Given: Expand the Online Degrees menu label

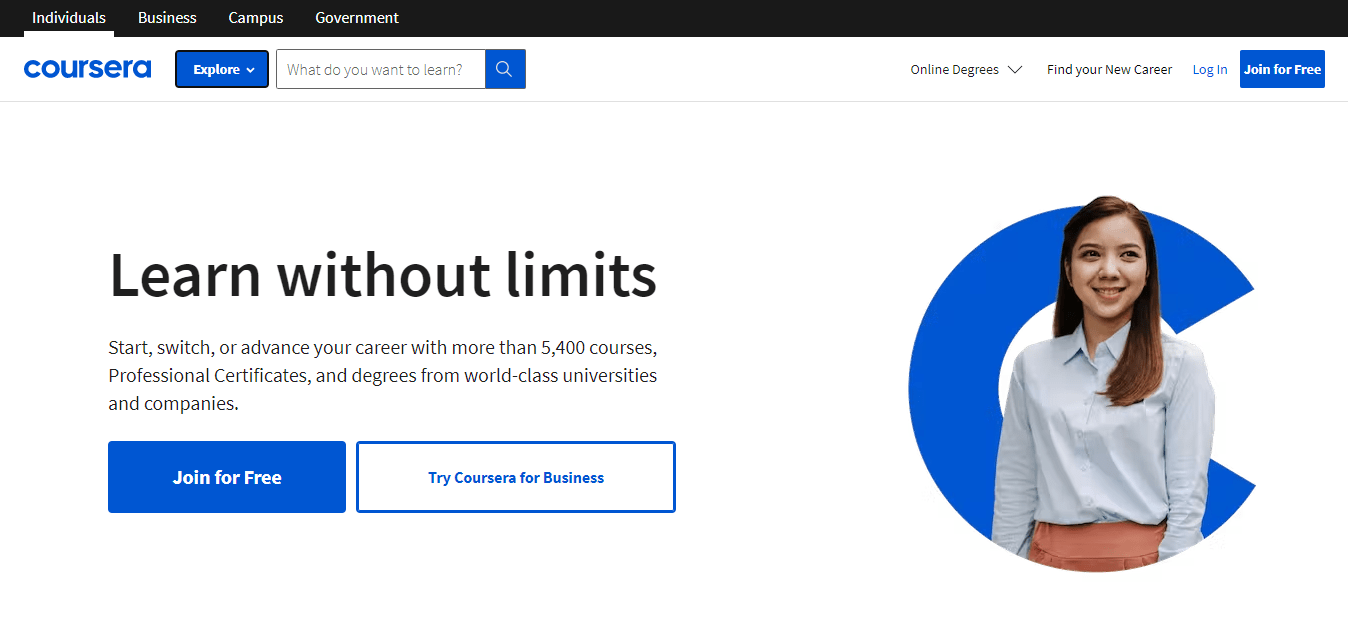Looking at the screenshot, I should click(x=954, y=70).
